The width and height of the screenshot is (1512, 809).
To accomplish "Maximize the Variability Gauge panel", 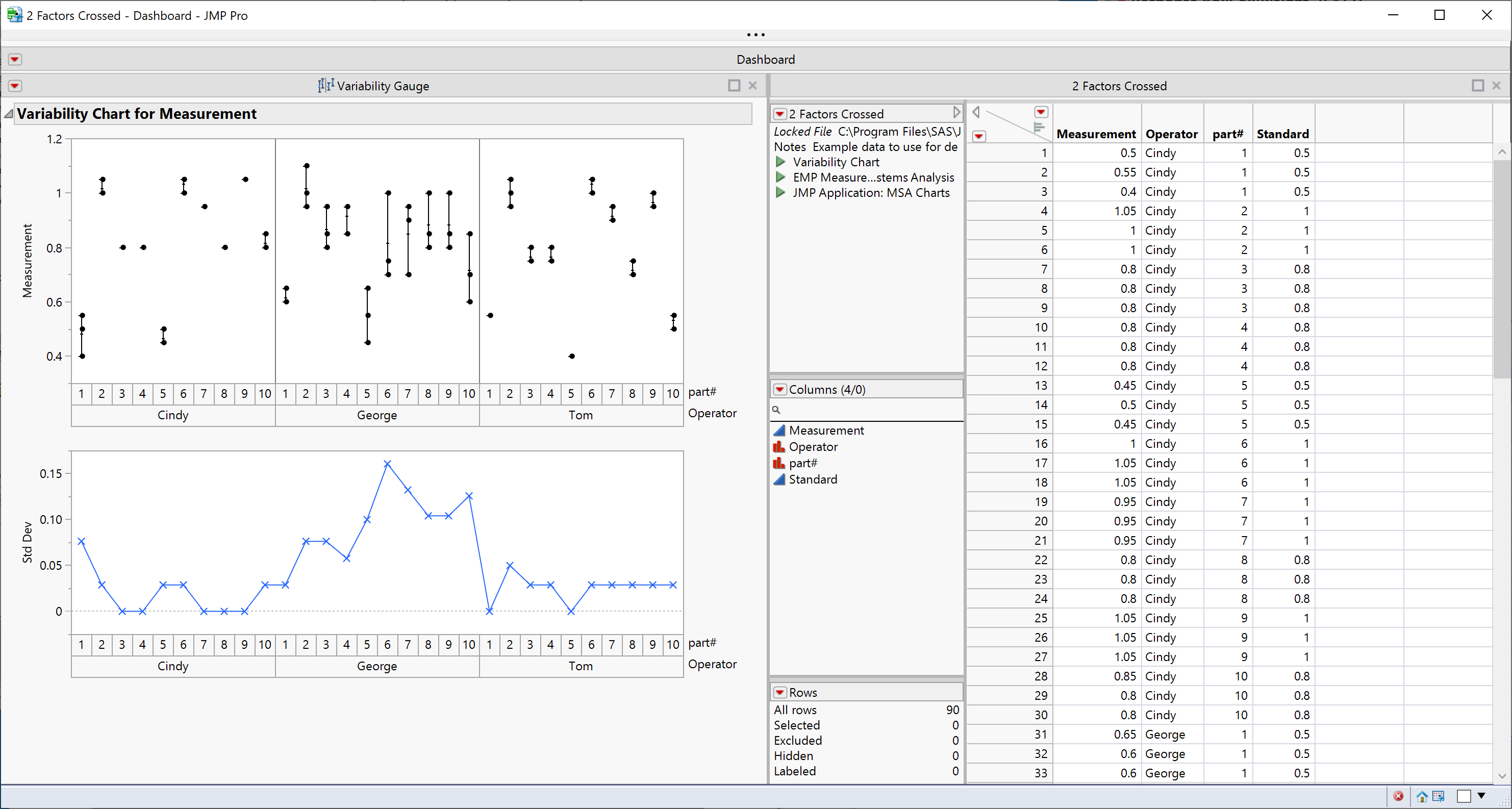I will coord(734,86).
